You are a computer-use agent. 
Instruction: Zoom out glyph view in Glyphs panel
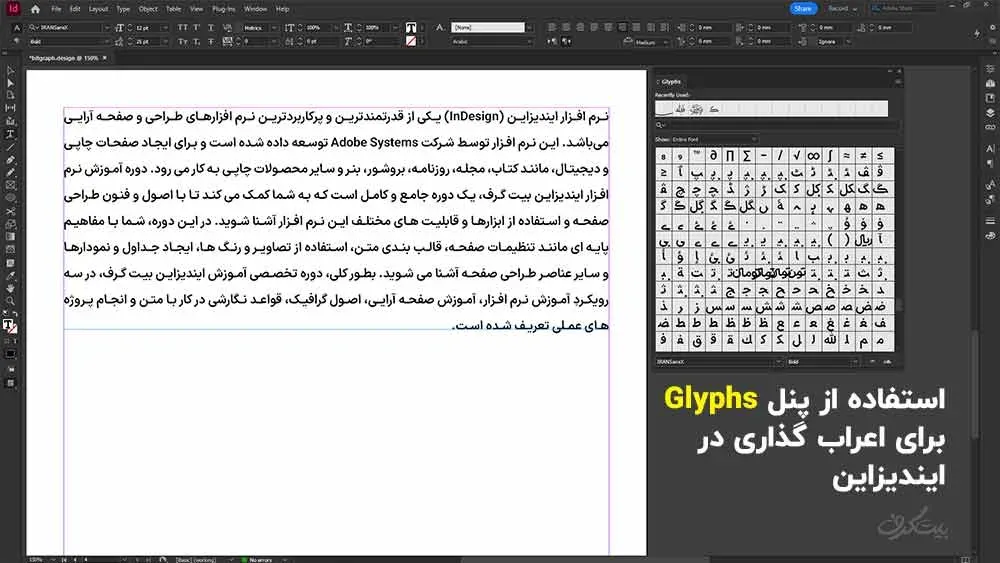872,362
